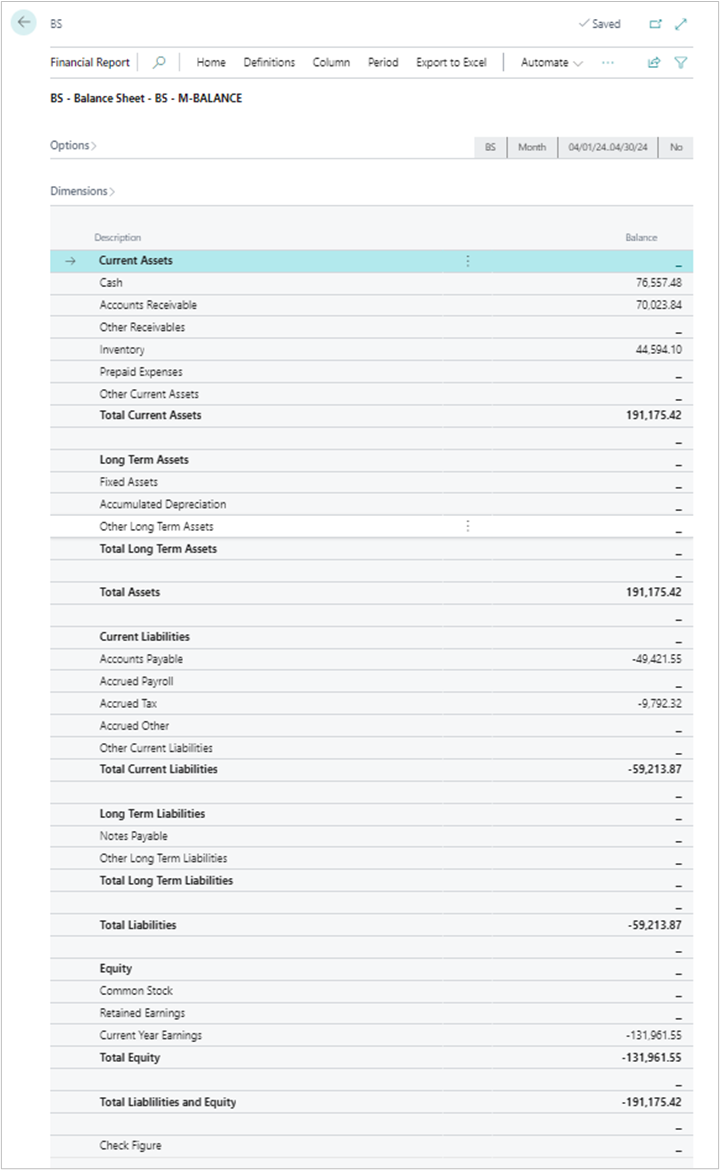This screenshot has height=1170, width=720.
Task: Select the Home menu item
Action: pyautogui.click(x=211, y=62)
